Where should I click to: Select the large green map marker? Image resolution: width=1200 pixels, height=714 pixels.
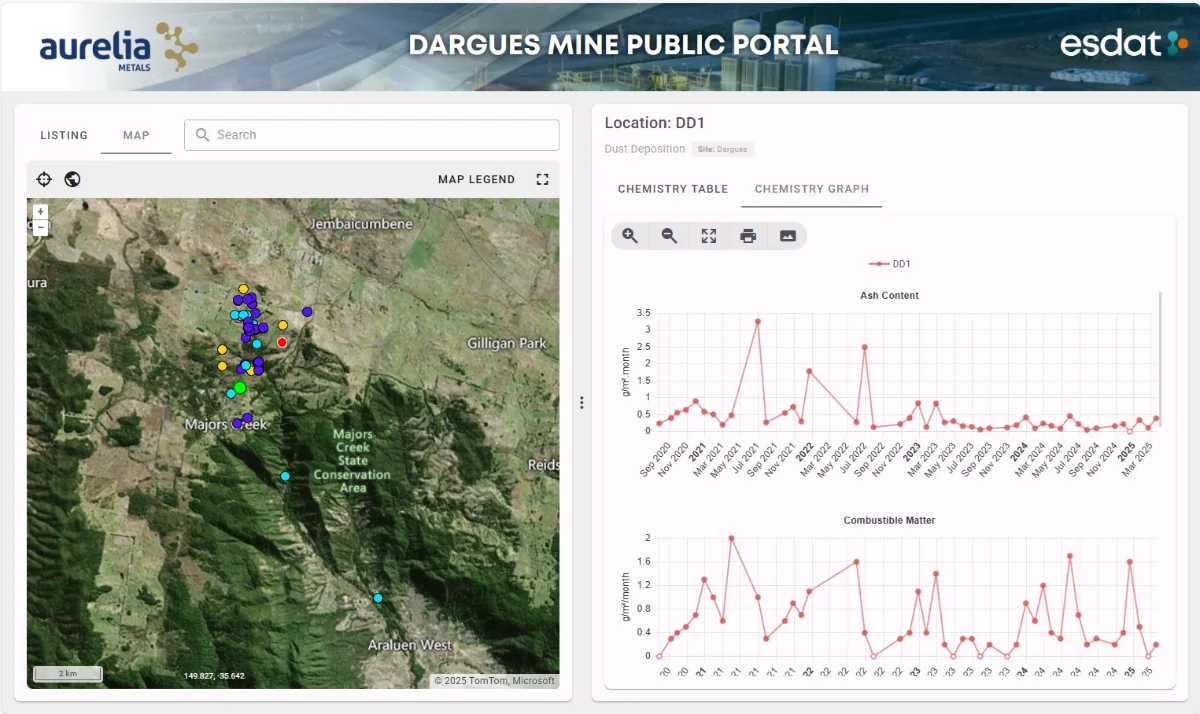(x=240, y=387)
